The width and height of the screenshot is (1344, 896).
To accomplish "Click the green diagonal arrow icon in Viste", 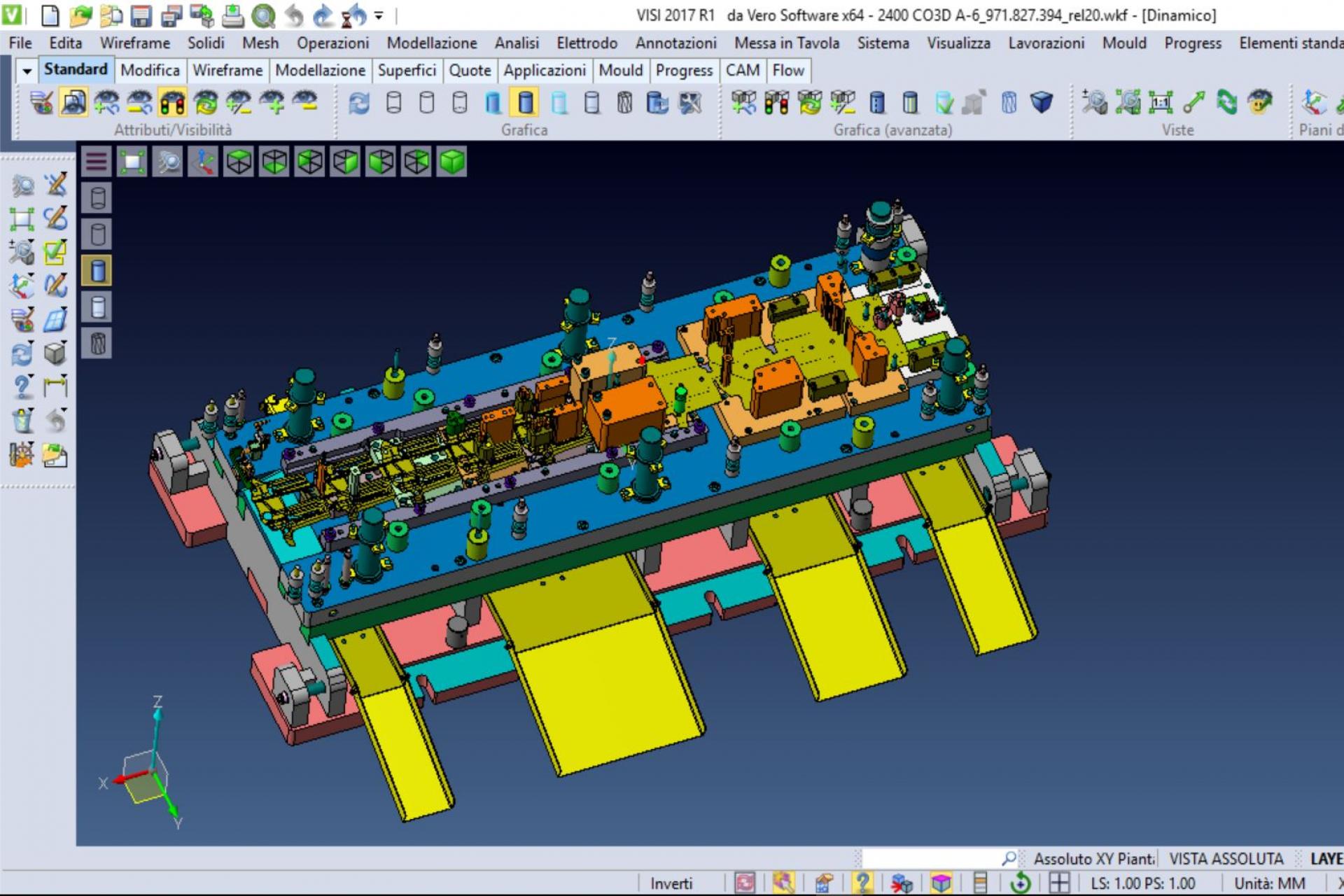I will (x=1193, y=103).
